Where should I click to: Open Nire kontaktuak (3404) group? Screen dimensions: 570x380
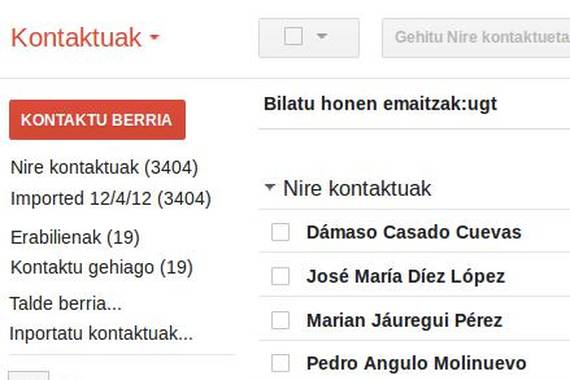(104, 168)
